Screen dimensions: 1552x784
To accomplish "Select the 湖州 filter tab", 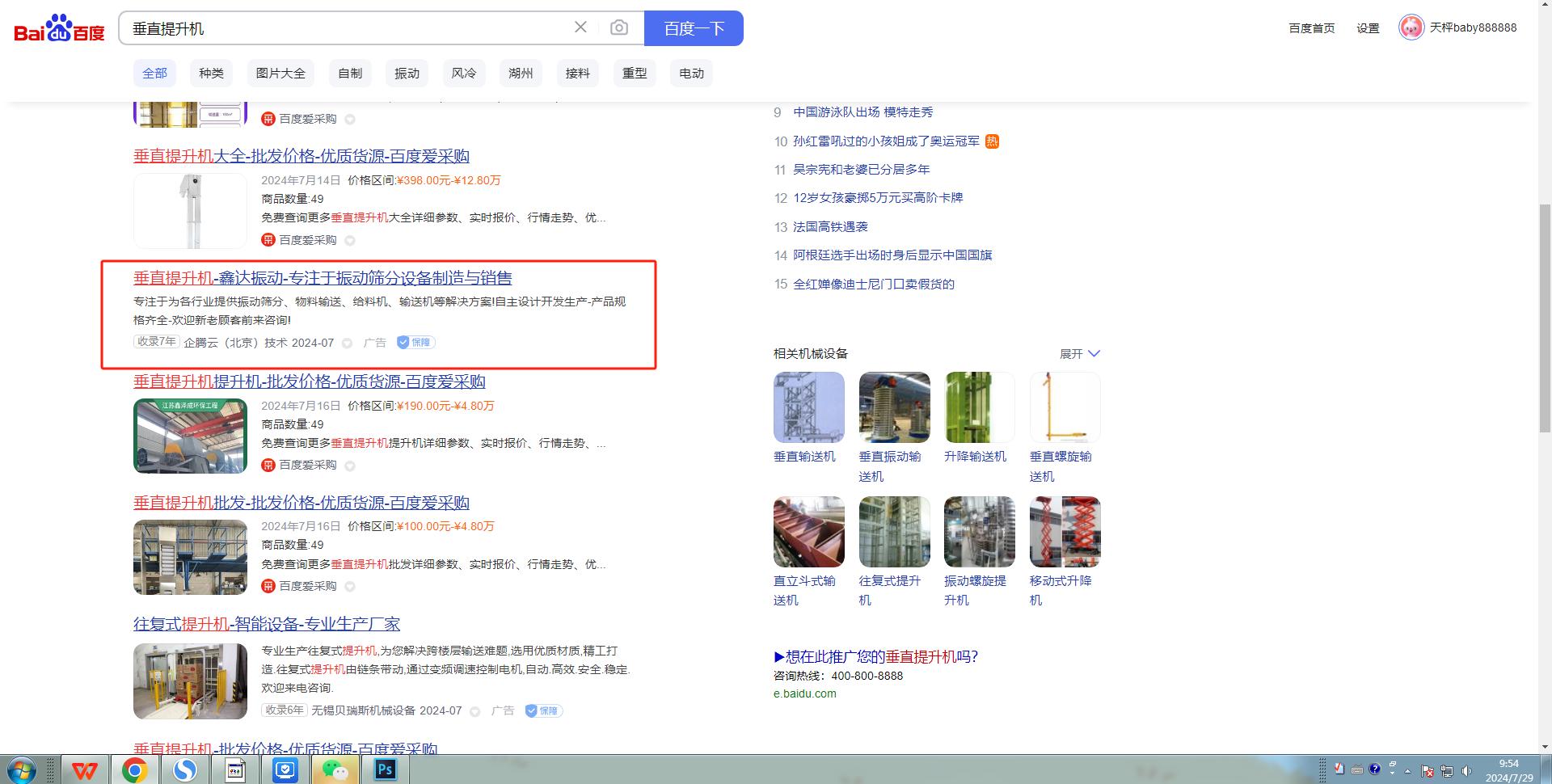I will pyautogui.click(x=521, y=74).
